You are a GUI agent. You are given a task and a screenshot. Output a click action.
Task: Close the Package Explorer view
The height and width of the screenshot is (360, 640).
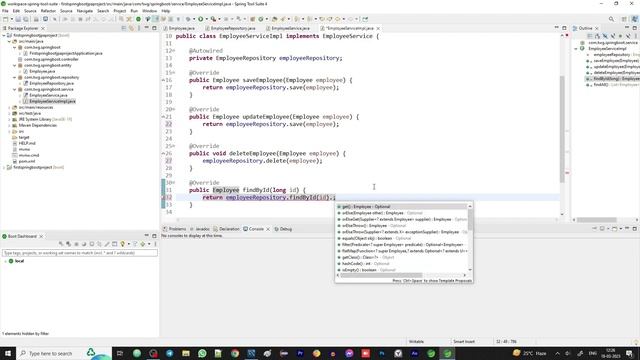tap(42, 28)
